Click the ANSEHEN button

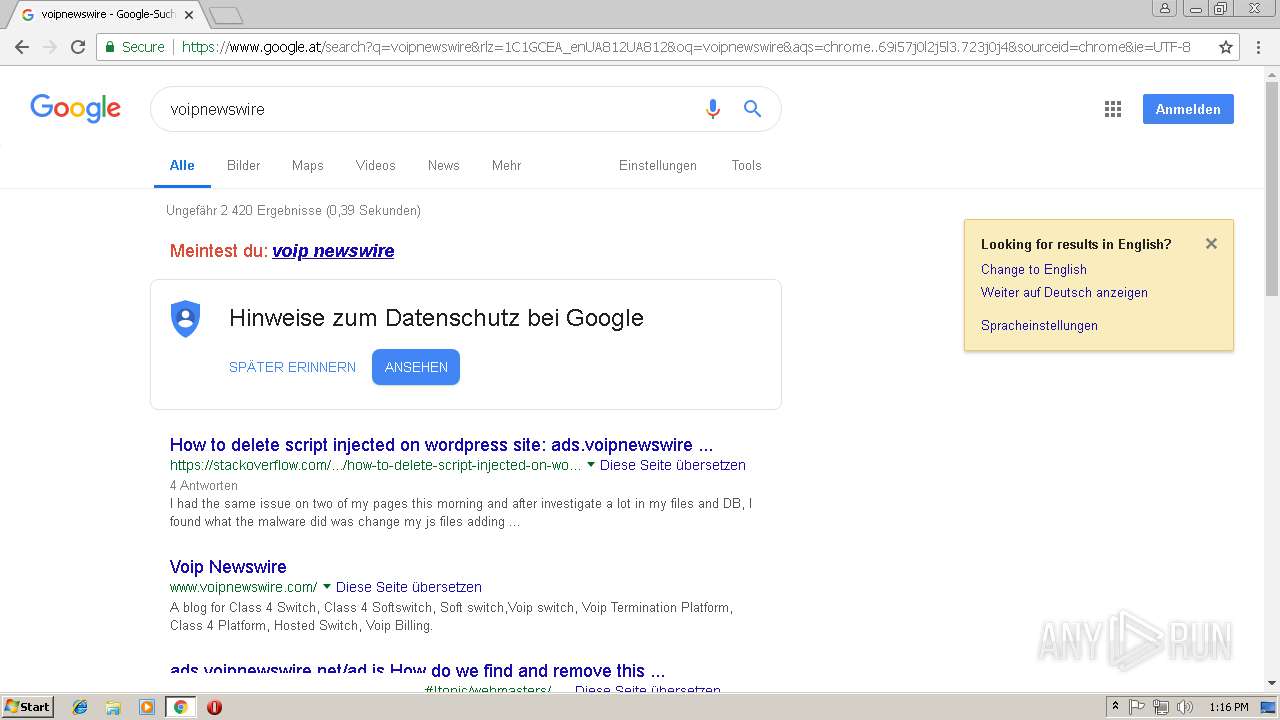coord(416,367)
